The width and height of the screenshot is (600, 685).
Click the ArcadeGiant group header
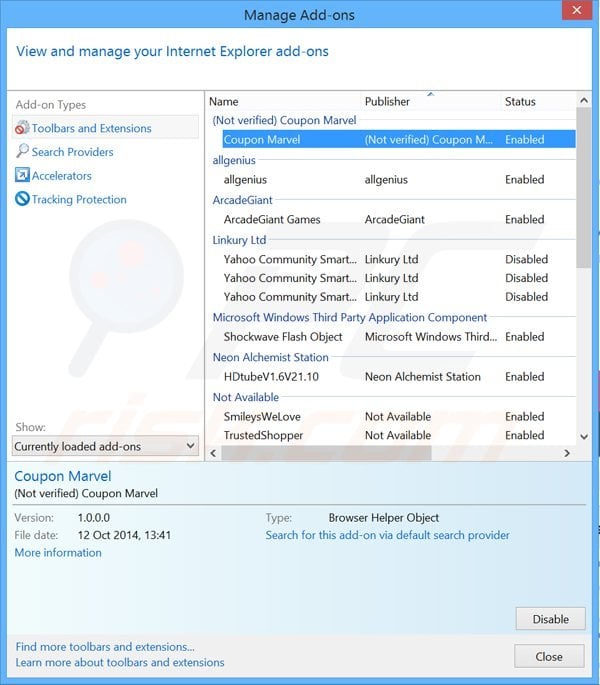242,200
